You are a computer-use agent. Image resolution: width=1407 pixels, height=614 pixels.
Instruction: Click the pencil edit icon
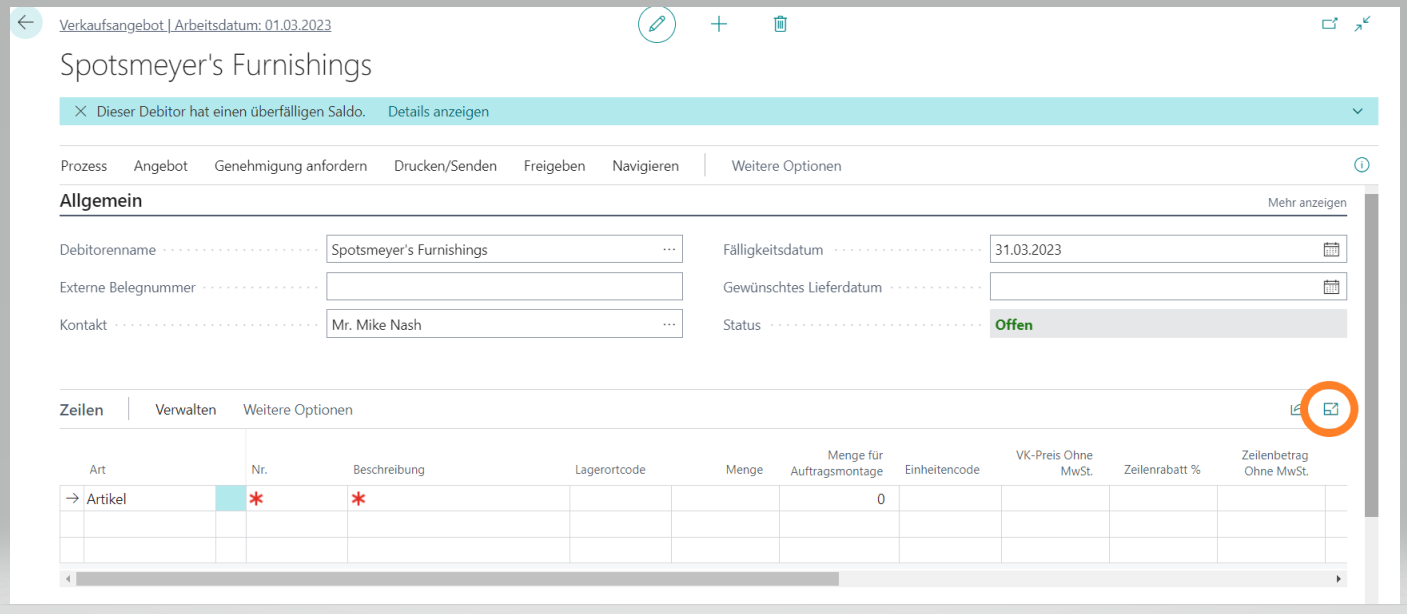coord(657,24)
